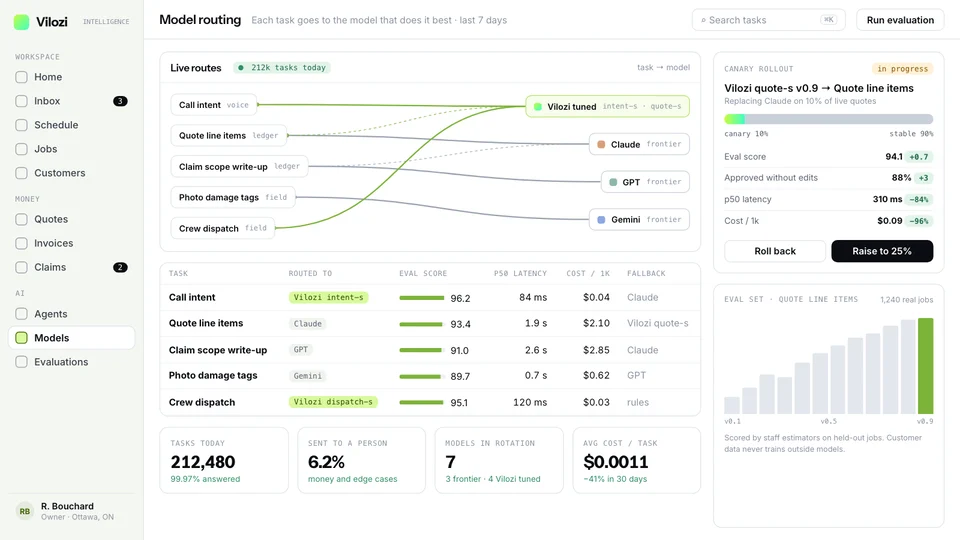
Task: Click the Schedule sidebar icon
Action: click(x=21, y=125)
